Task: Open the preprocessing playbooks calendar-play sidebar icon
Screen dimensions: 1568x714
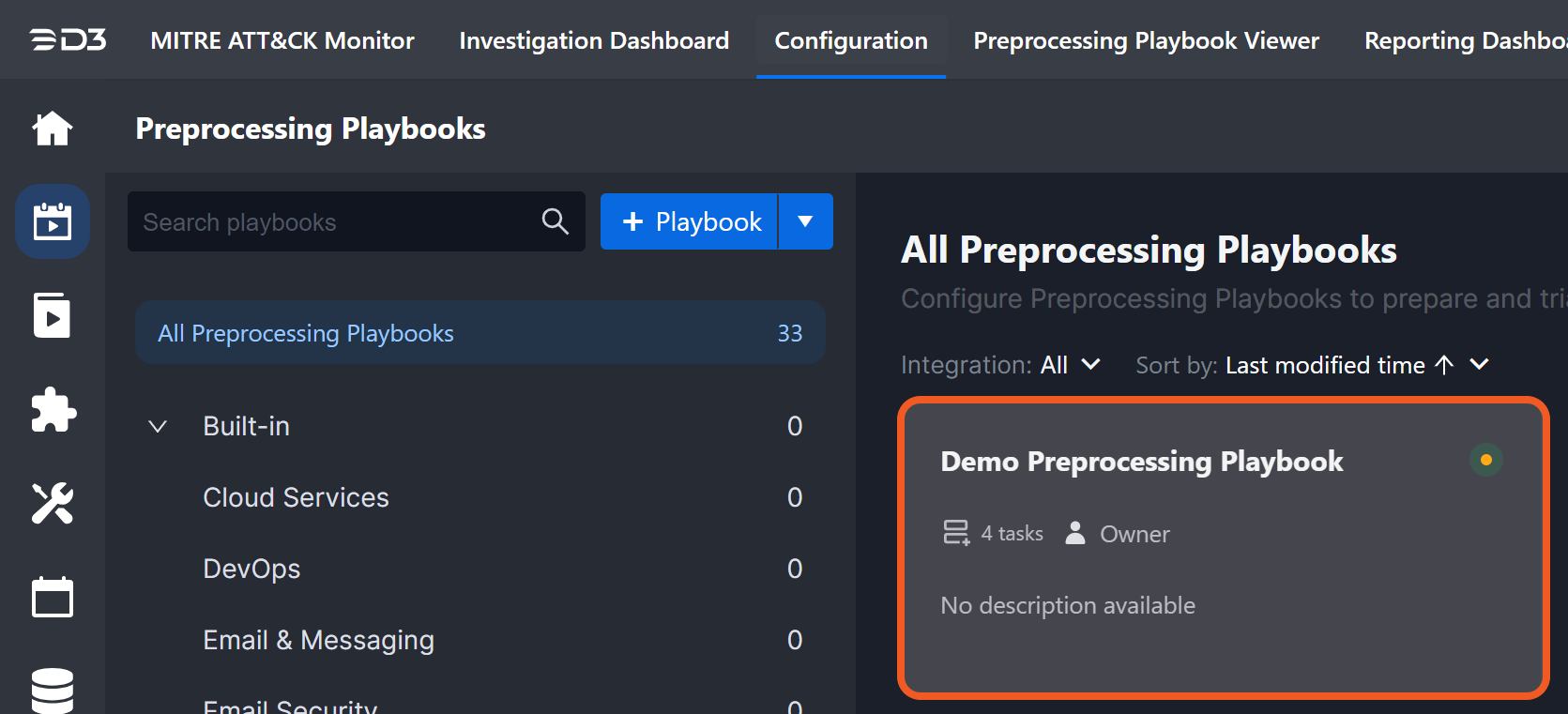Action: point(53,221)
